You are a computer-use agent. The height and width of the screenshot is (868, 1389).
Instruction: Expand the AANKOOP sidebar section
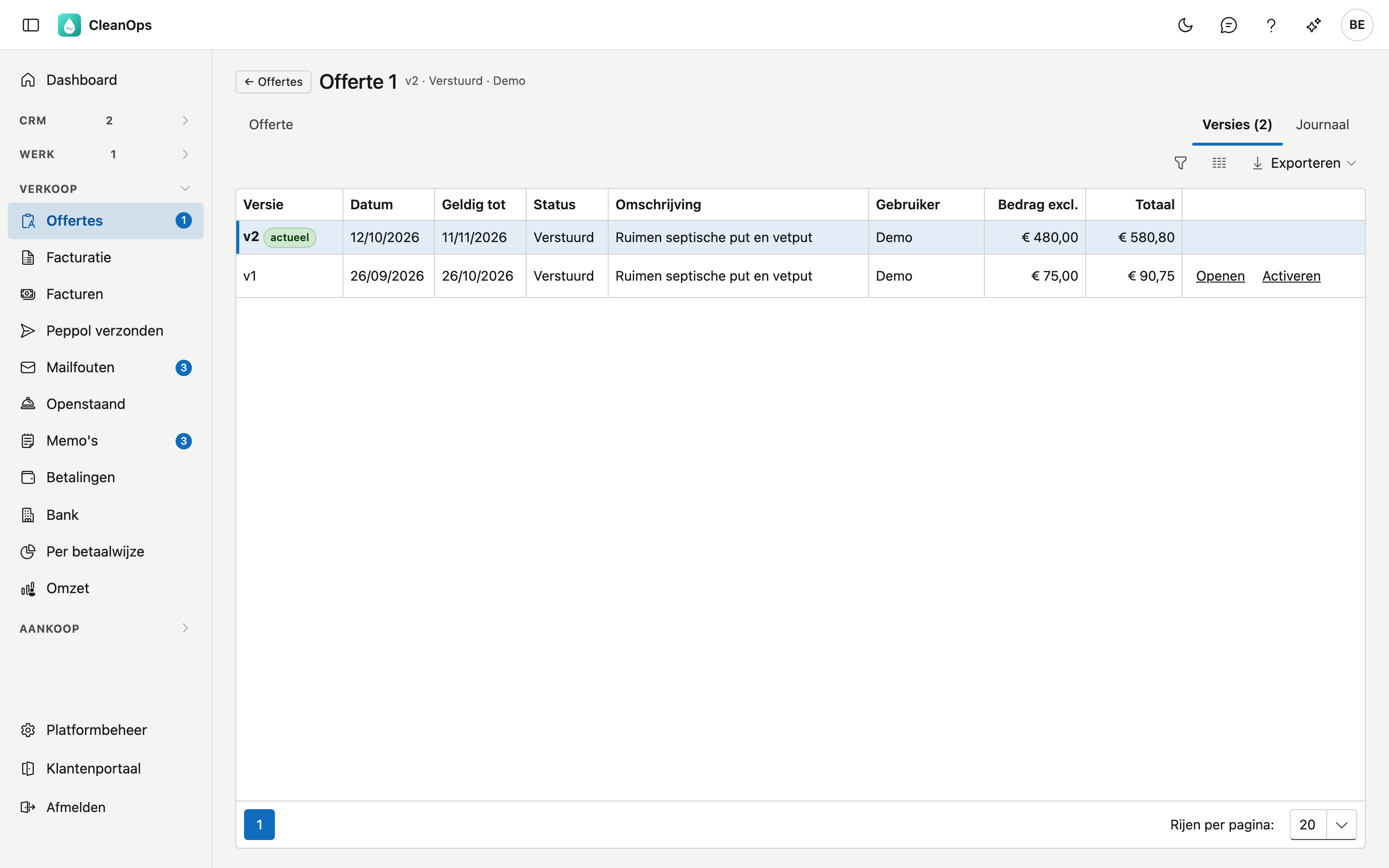(106, 628)
